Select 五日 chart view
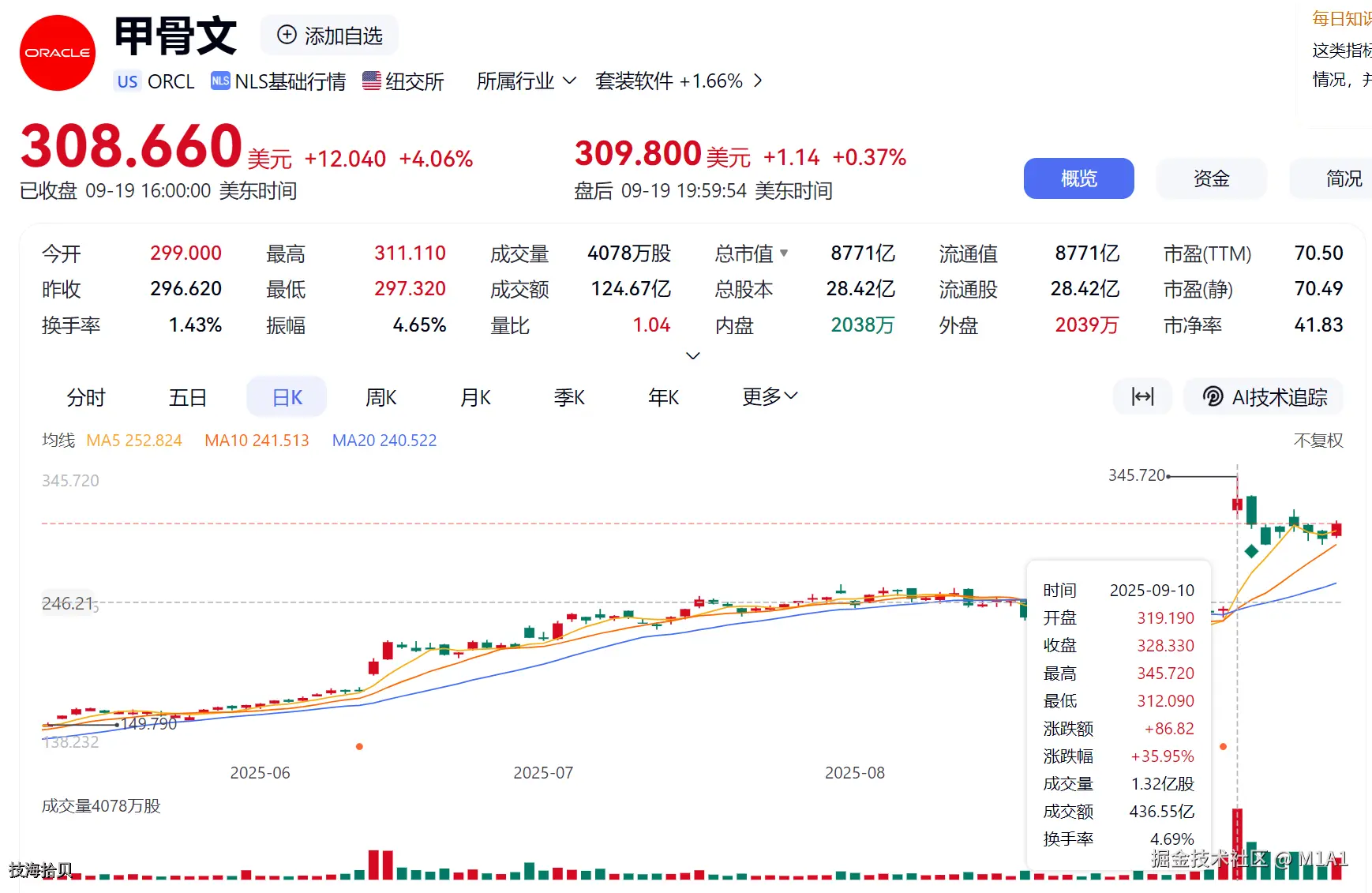The image size is (1372, 893). pos(188,397)
